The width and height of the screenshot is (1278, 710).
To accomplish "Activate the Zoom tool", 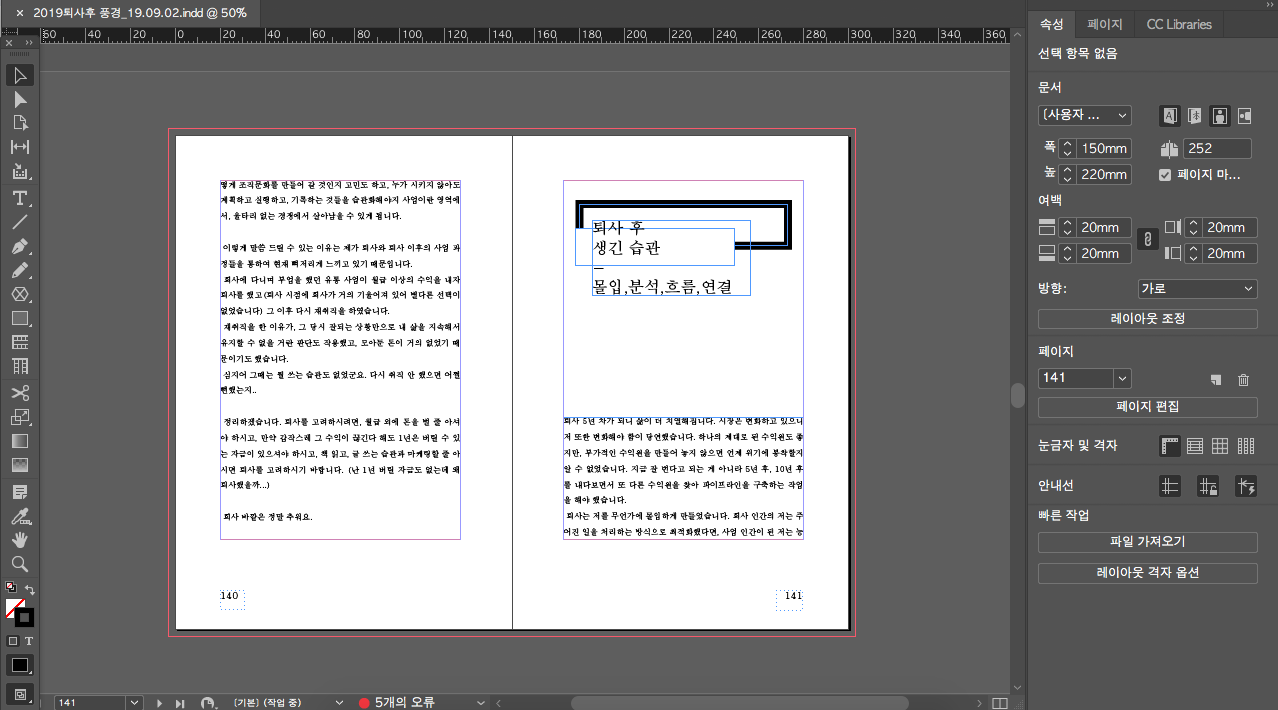I will [19, 562].
